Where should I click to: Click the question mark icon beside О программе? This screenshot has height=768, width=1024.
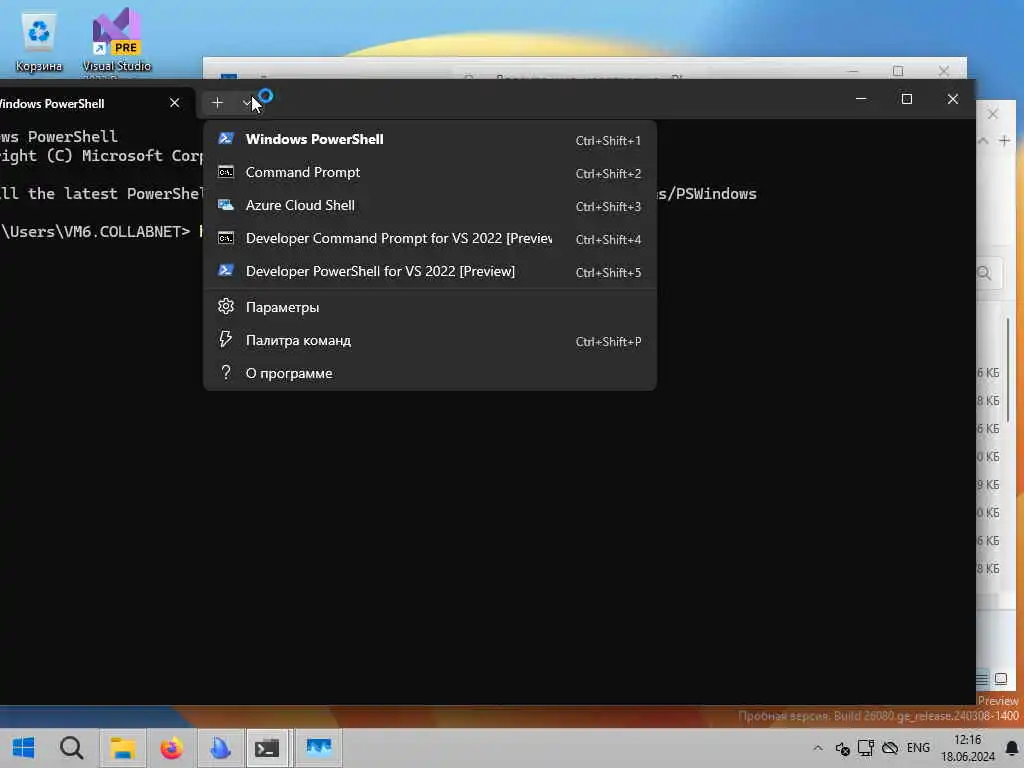tap(226, 372)
